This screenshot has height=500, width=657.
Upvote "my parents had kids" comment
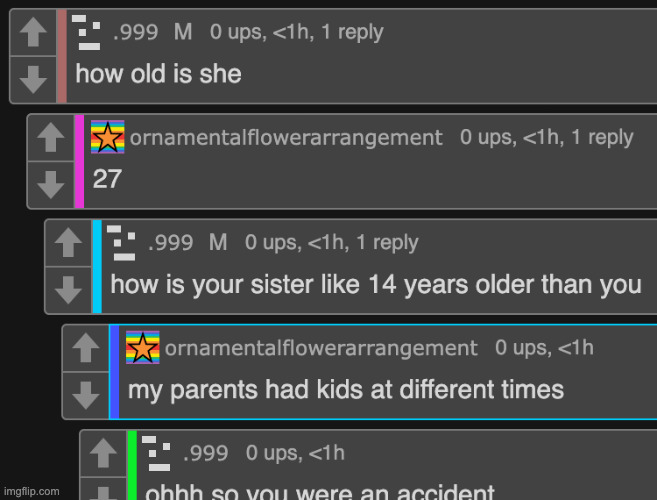click(x=86, y=348)
